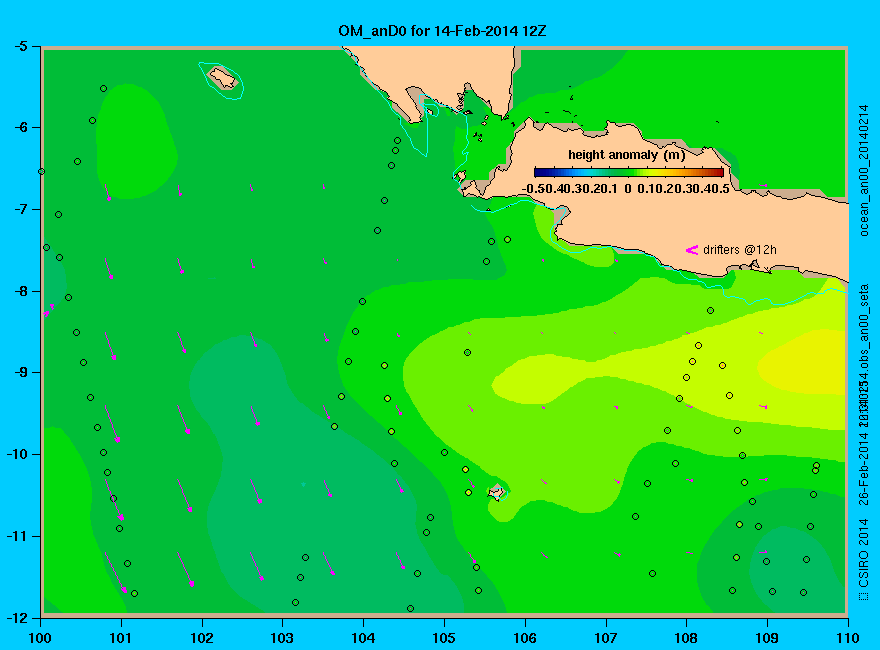Click the y-axis label "-11"
Screen dimensions: 880x650
pyautogui.click(x=16, y=536)
